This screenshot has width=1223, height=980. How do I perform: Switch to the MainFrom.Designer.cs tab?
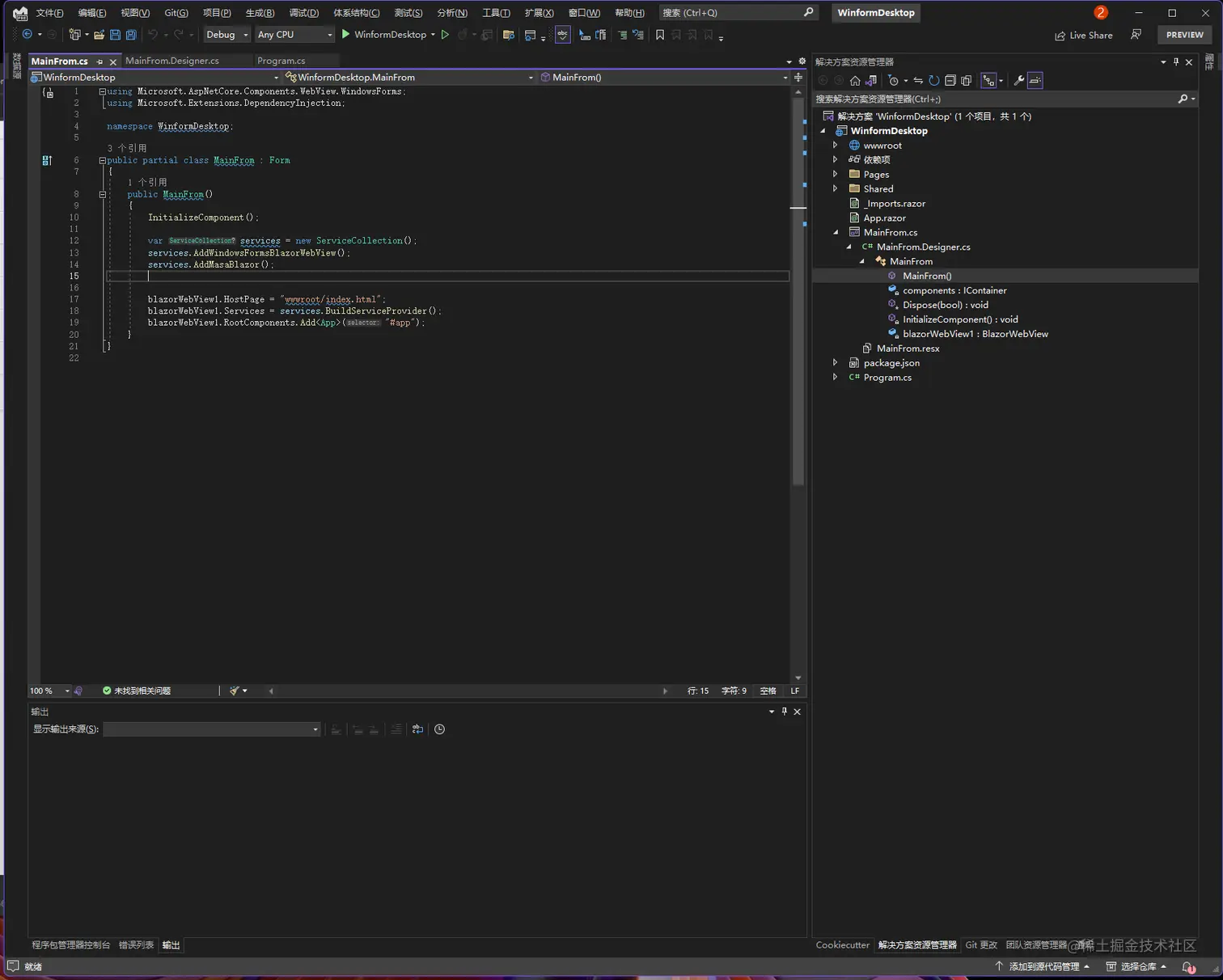tap(172, 61)
